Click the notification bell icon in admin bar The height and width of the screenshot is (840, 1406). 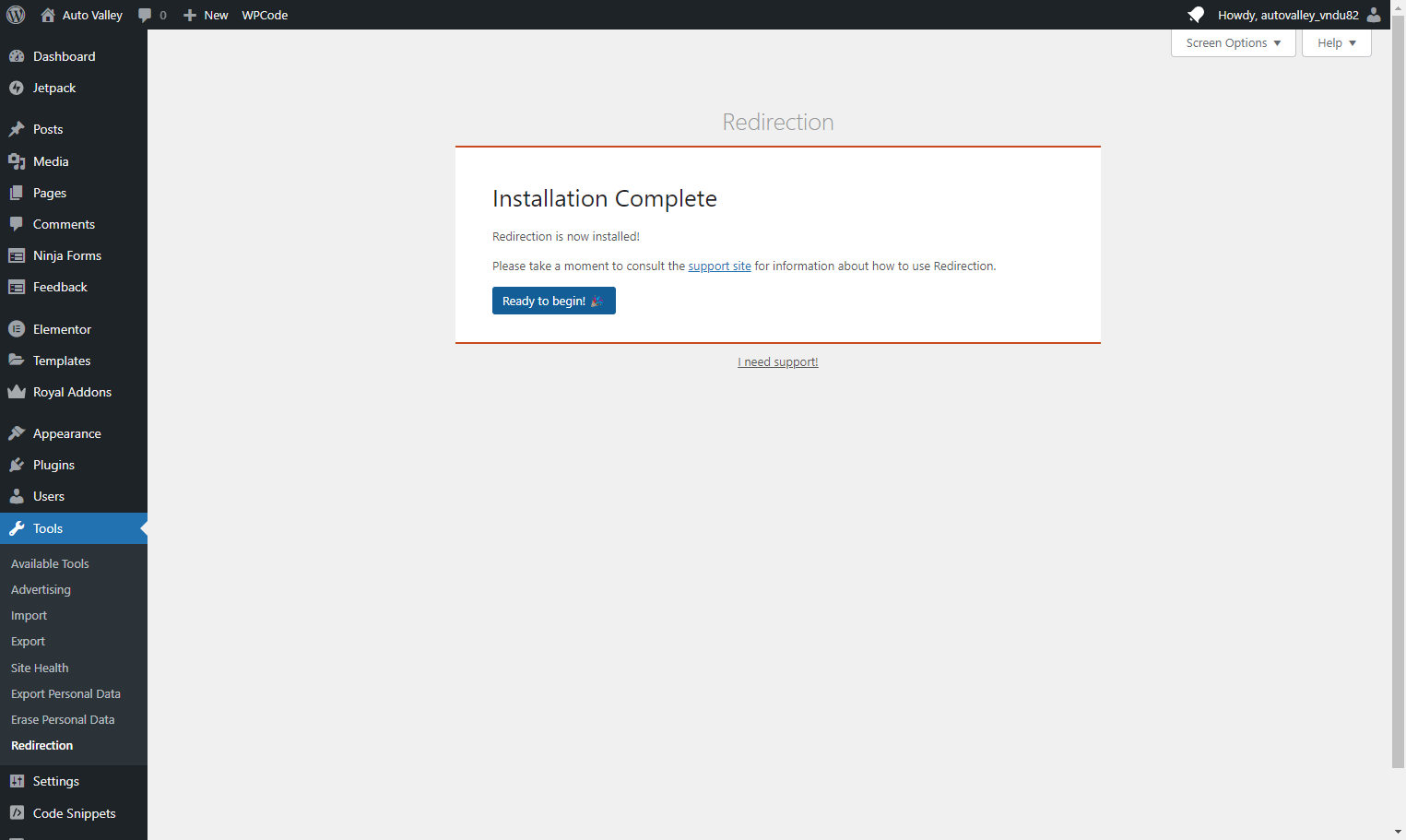(1196, 15)
